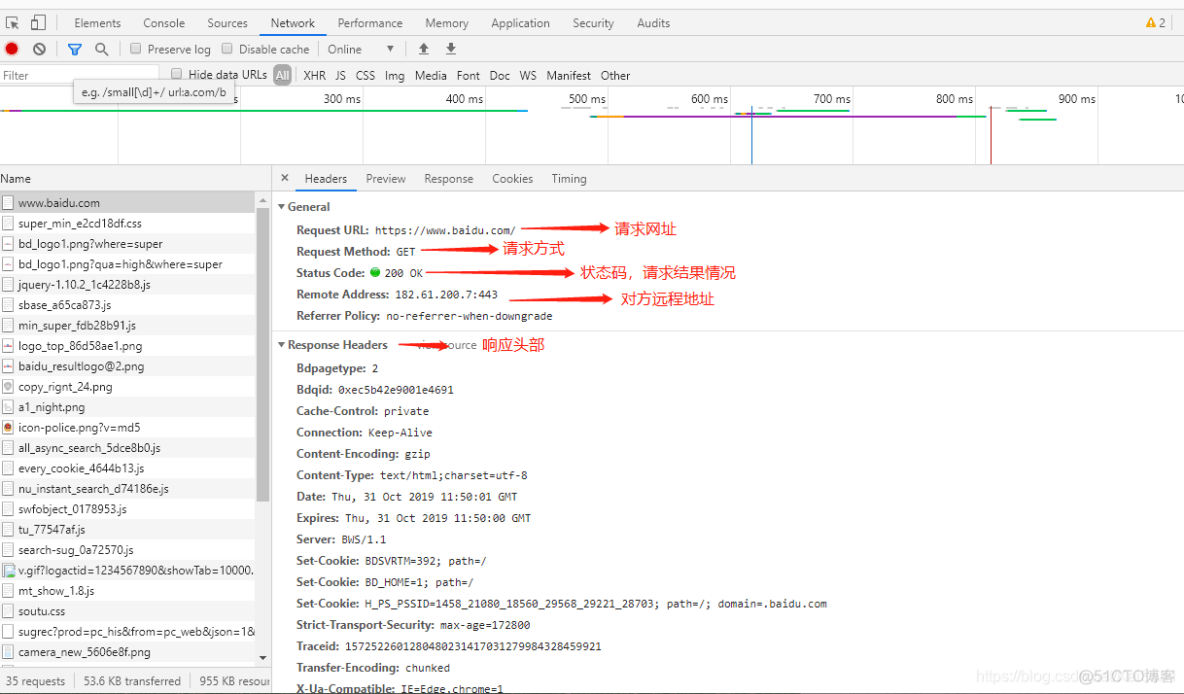Image resolution: width=1184 pixels, height=694 pixels.
Task: Select the All filter type
Action: 282,76
